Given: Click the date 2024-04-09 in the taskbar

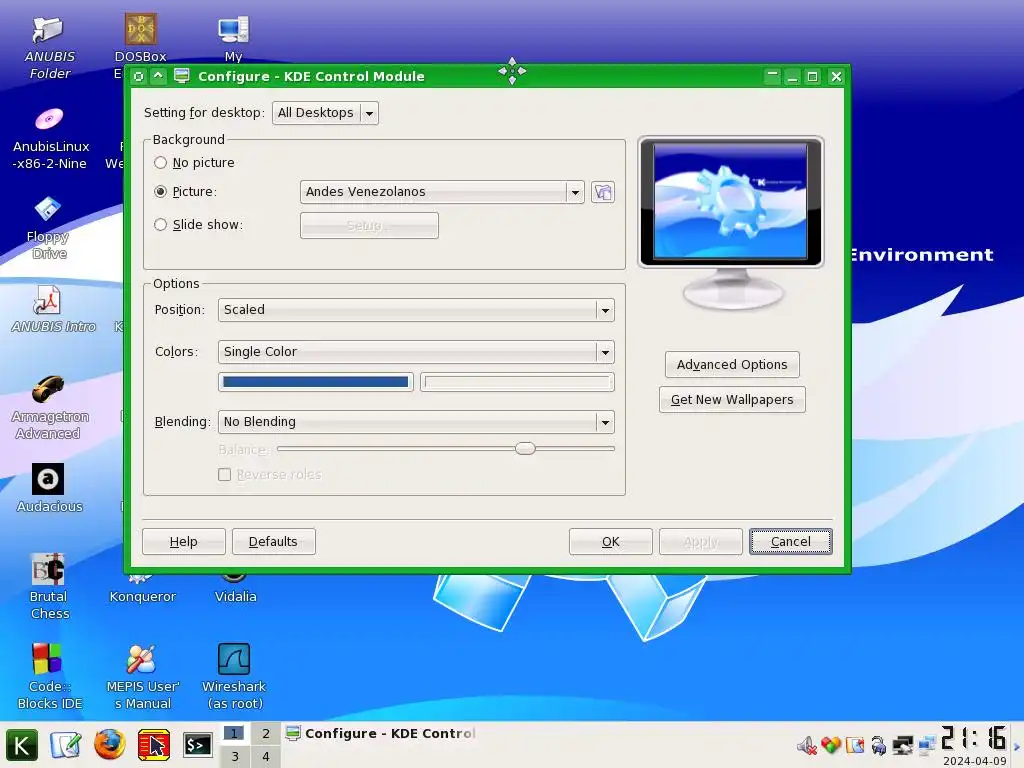Looking at the screenshot, I should tap(974, 761).
